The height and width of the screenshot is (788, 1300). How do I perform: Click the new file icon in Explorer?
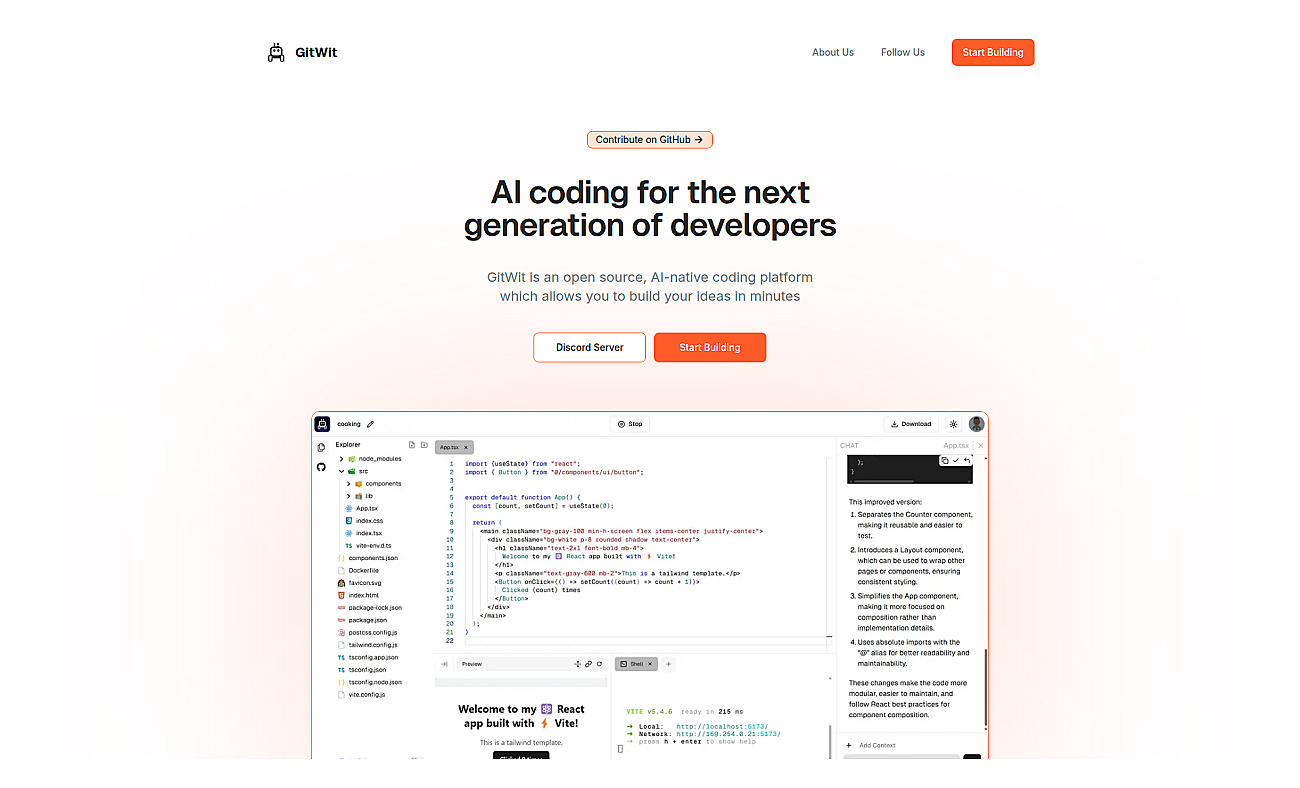pos(412,444)
